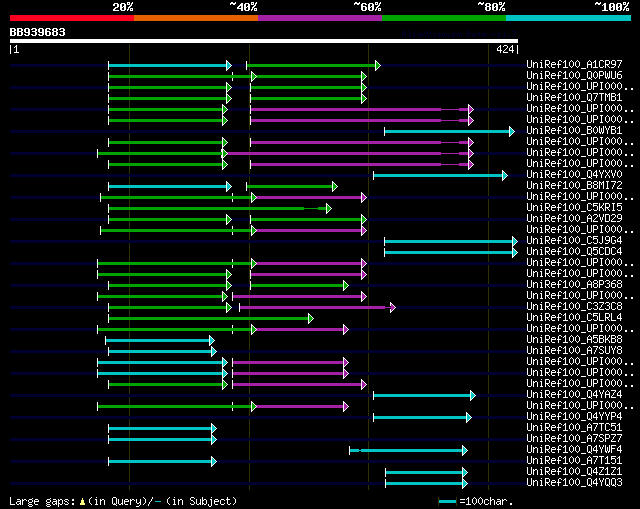Open the UniRef100_Q0PWU6 subject label

574,75
